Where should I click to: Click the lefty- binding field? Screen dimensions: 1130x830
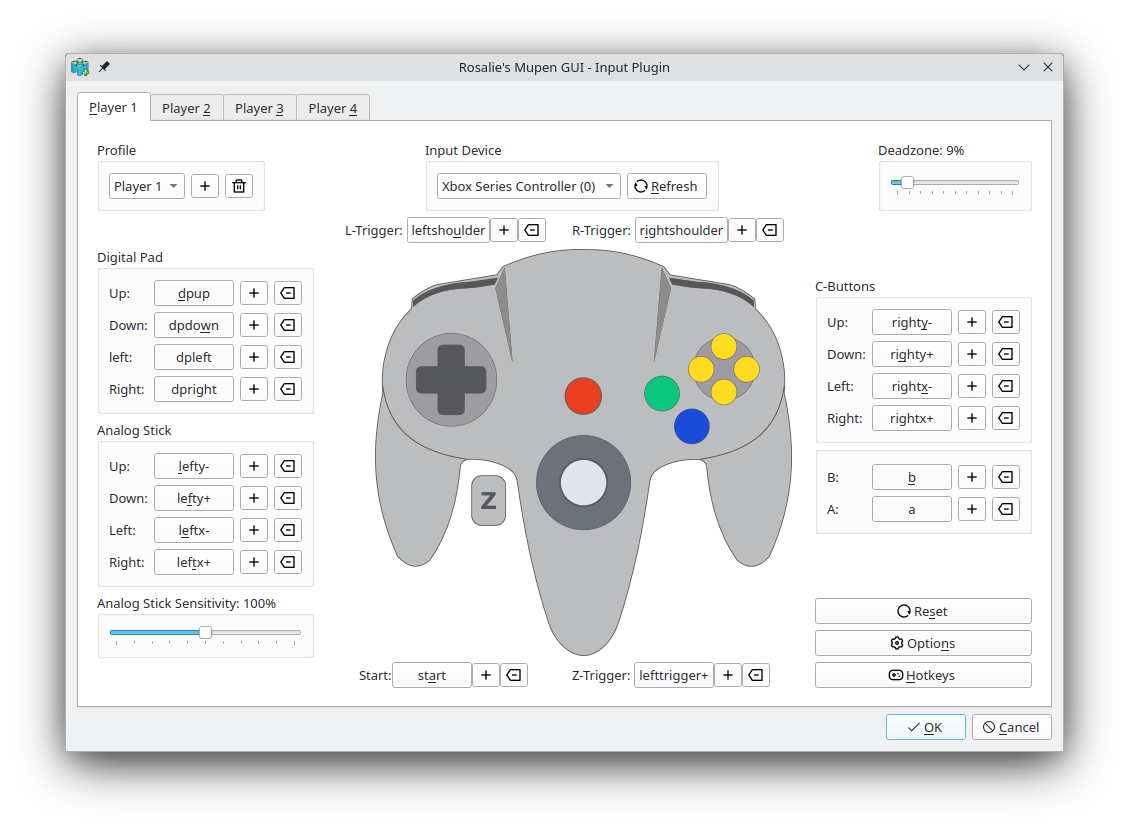(194, 466)
